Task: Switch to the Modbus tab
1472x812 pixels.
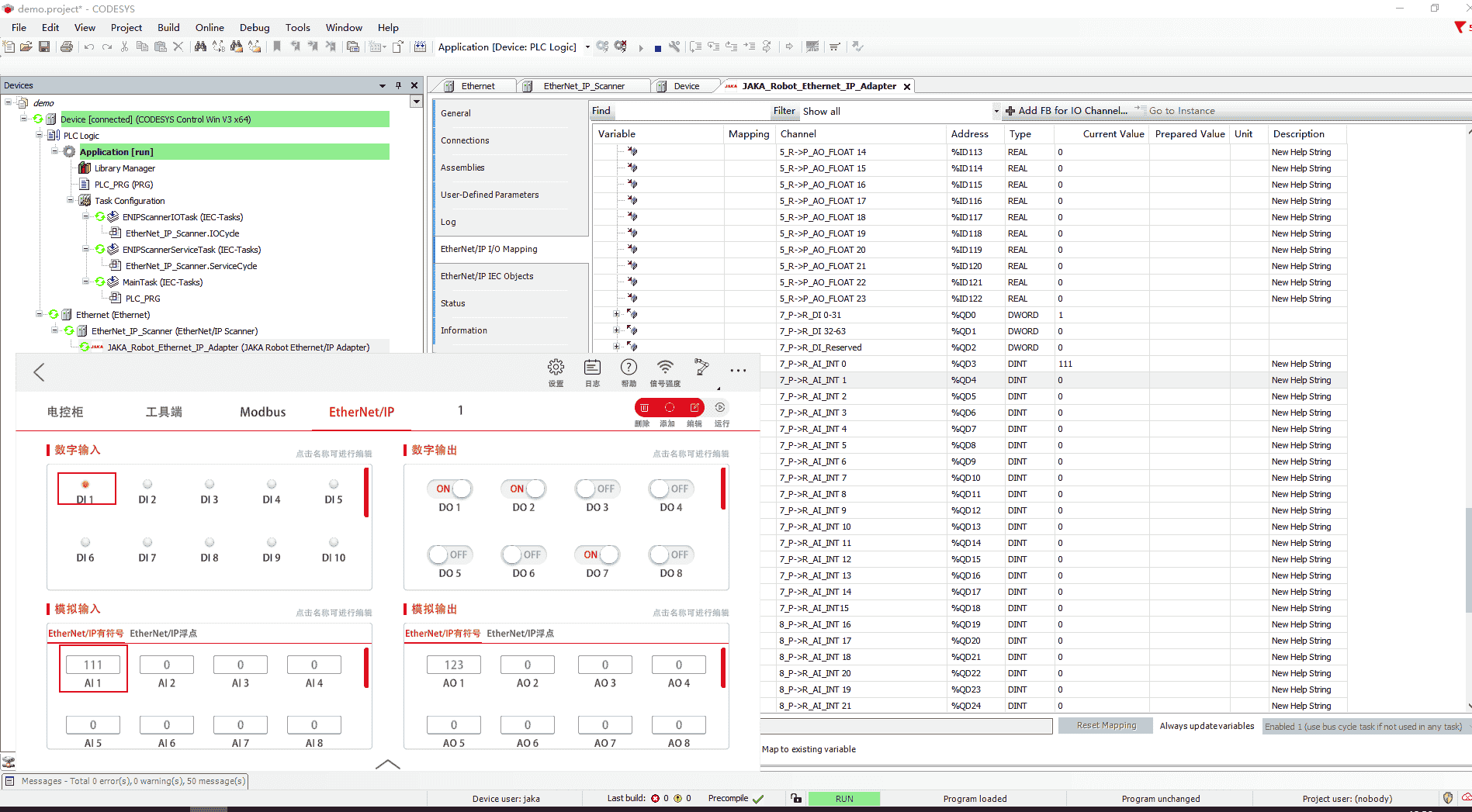Action: click(x=262, y=412)
